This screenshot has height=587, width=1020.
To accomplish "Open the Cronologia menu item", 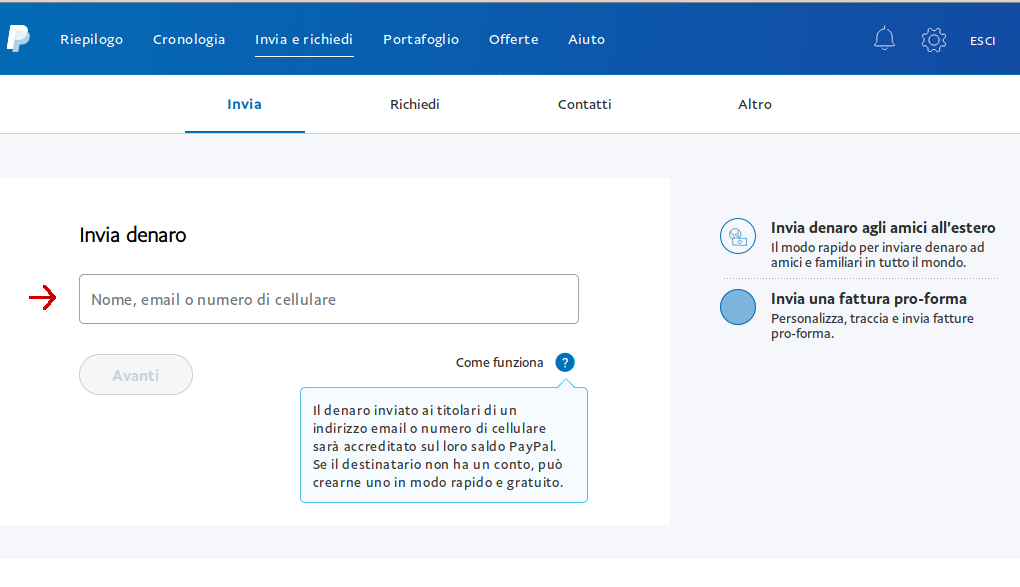I will coord(189,40).
